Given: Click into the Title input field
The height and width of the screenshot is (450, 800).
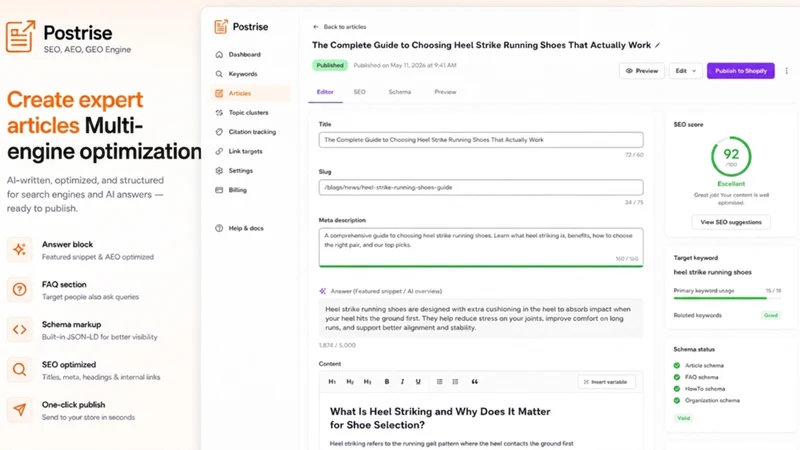Looking at the screenshot, I should click(x=481, y=140).
